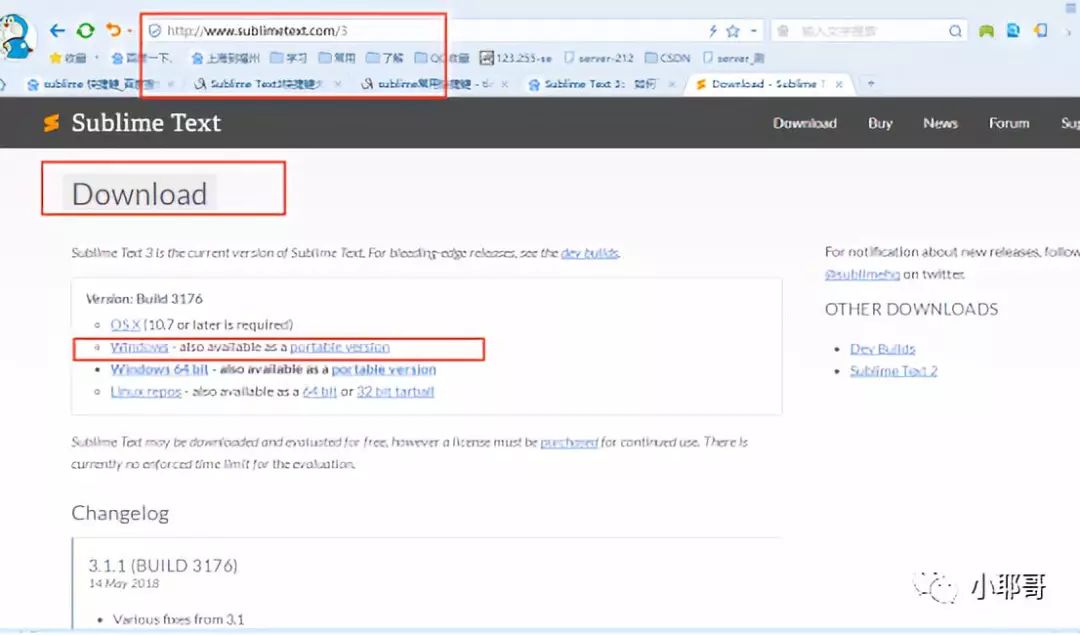Click the 3.1.1 (BUILD 3176) heading
1080x635 pixels.
[x=163, y=565]
